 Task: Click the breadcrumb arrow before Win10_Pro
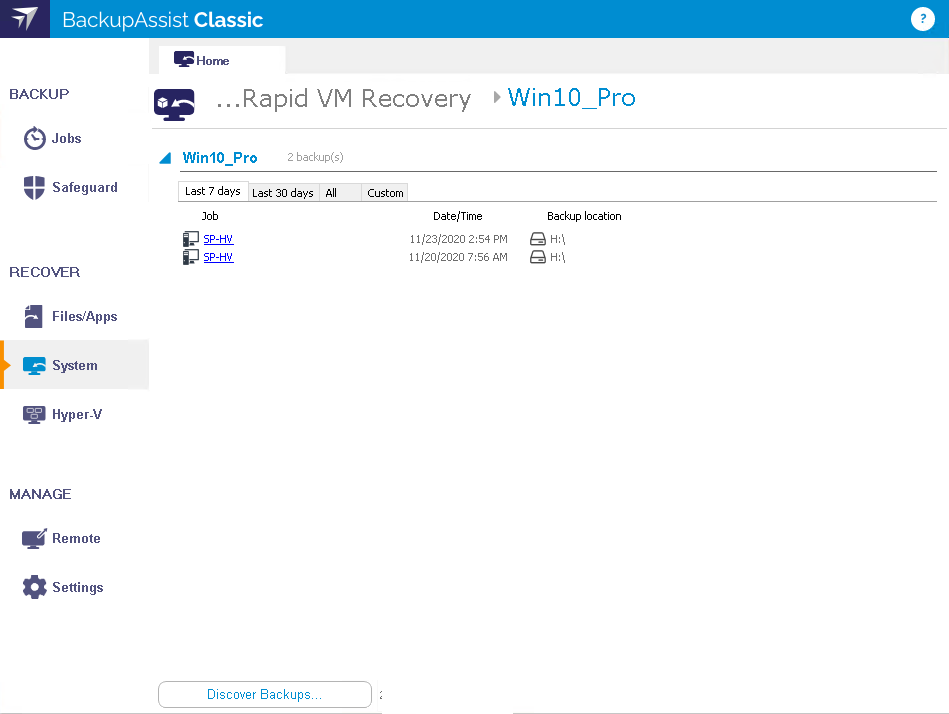tap(497, 97)
